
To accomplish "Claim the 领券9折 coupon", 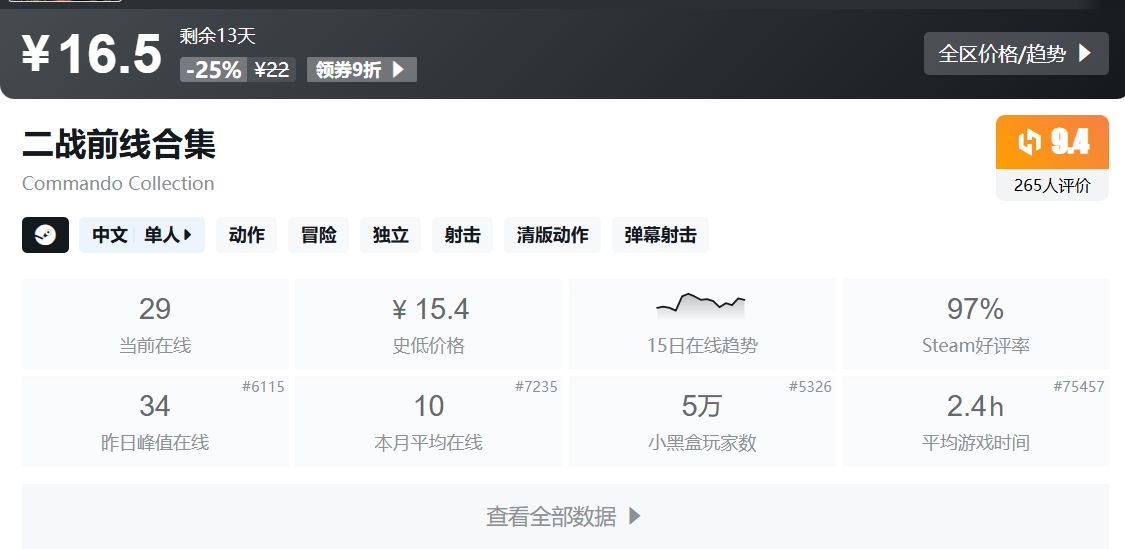I will click(x=362, y=70).
